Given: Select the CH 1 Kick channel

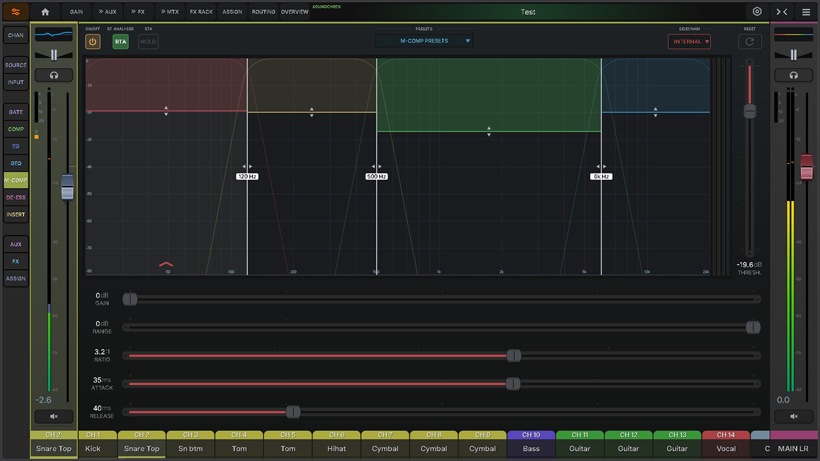Looking at the screenshot, I should pos(93,443).
